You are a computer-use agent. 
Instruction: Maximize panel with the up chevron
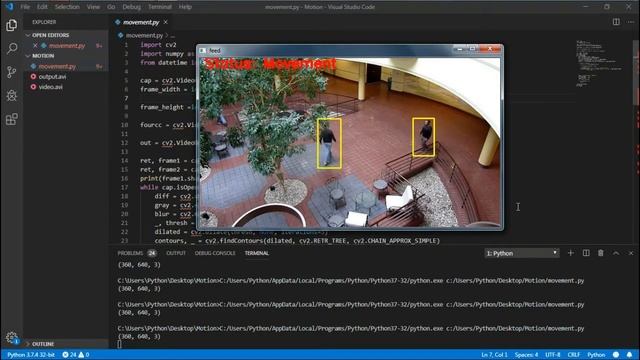(616, 253)
